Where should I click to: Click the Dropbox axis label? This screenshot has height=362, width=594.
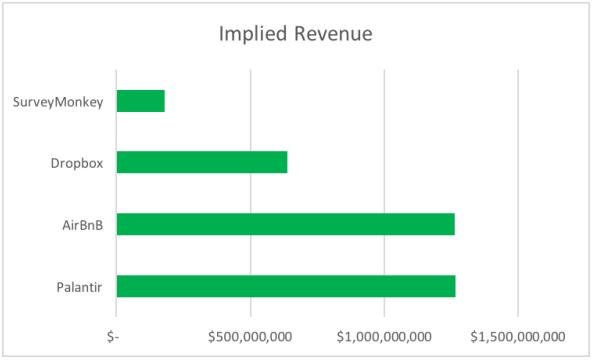[77, 164]
